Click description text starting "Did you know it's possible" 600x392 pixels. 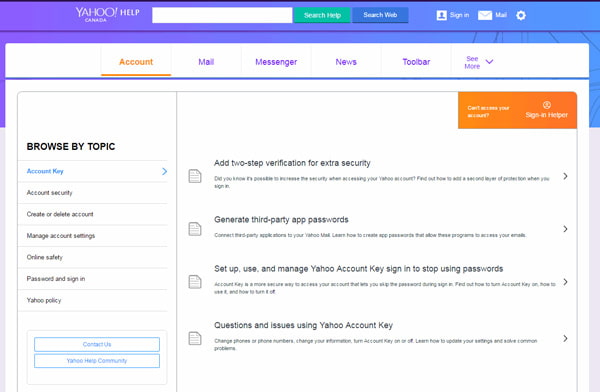point(382,182)
